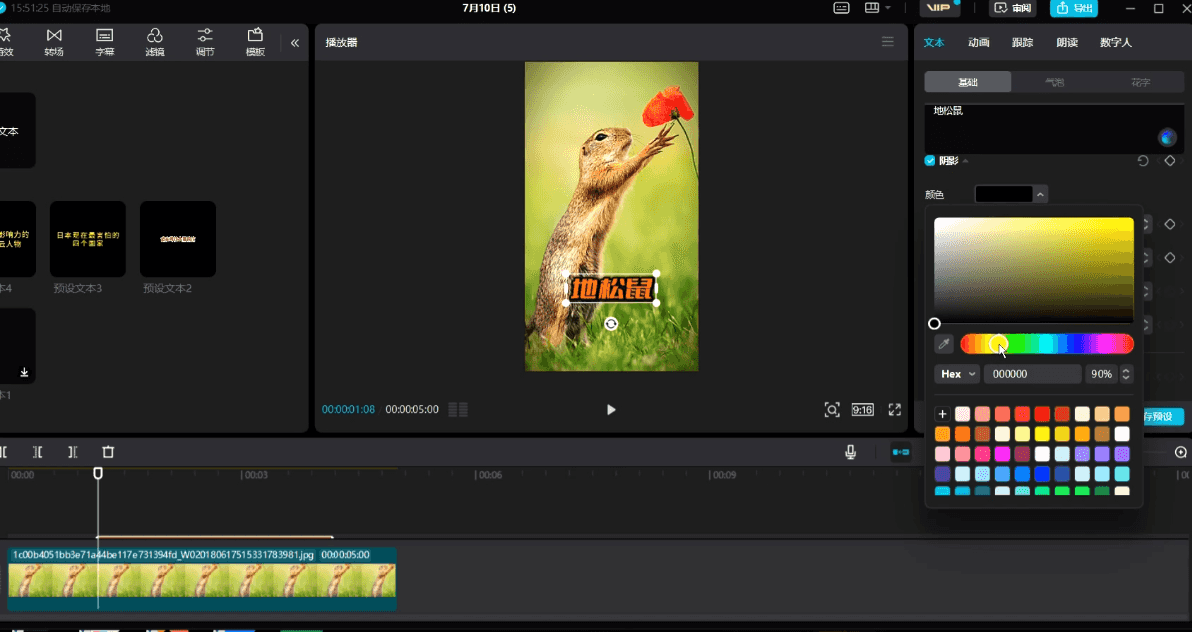Collapse the 颜色 color picker arrow

tap(1040, 194)
